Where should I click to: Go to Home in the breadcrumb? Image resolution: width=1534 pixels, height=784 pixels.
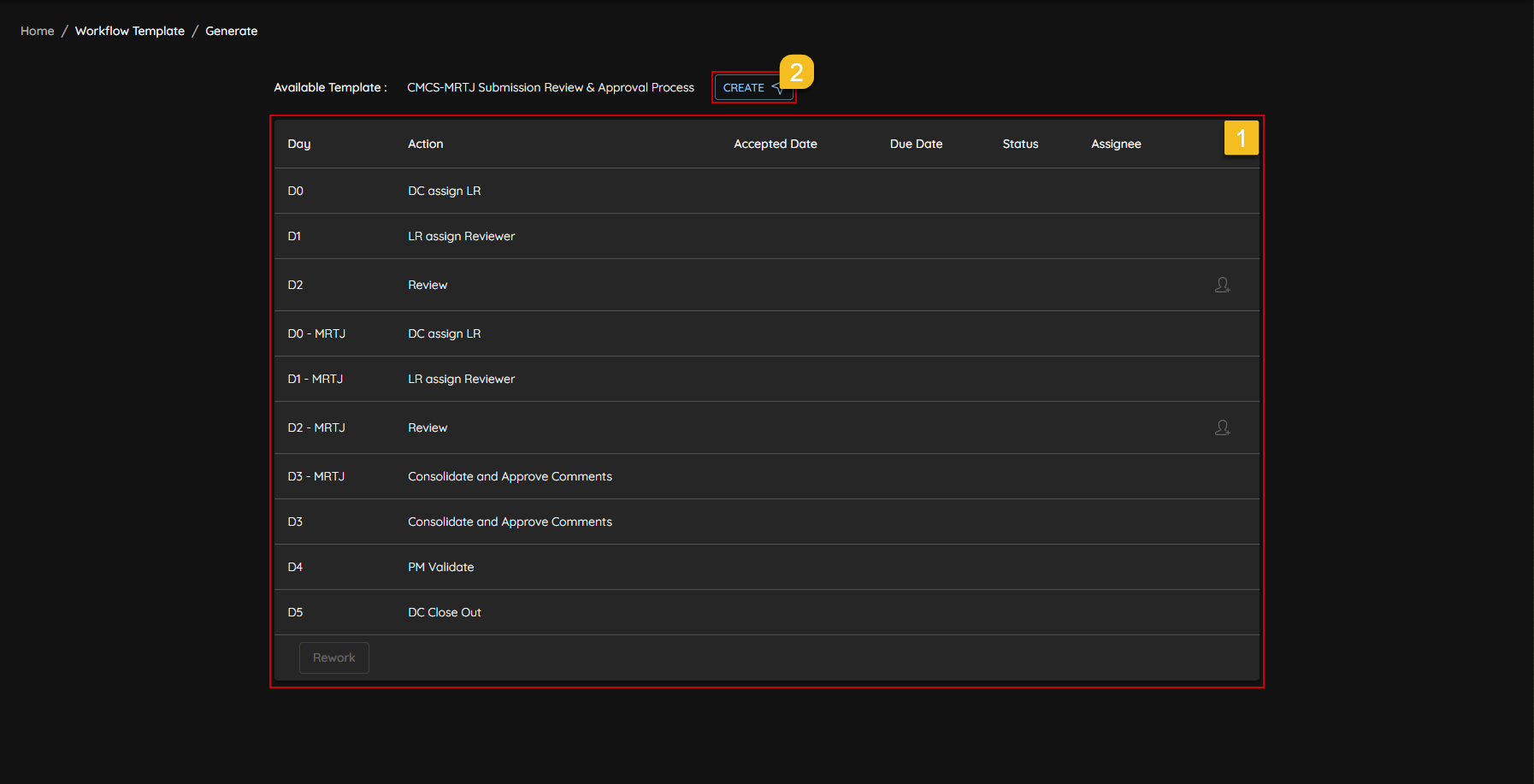tap(38, 31)
